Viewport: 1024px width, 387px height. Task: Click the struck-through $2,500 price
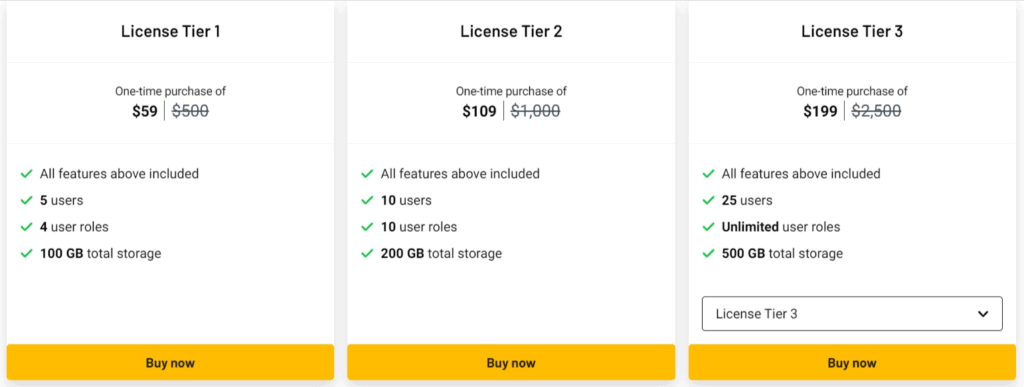click(876, 112)
